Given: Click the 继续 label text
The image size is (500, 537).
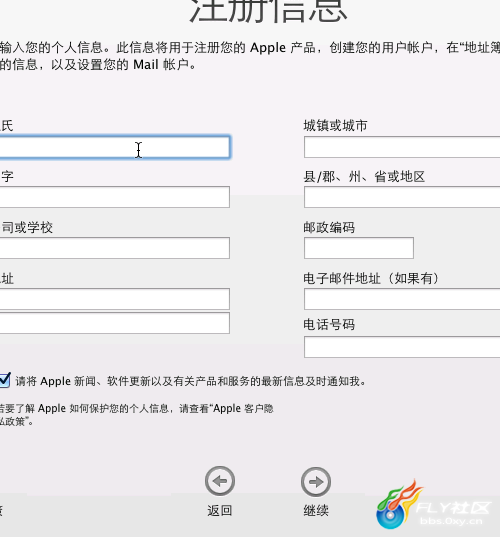Looking at the screenshot, I should 316,510.
